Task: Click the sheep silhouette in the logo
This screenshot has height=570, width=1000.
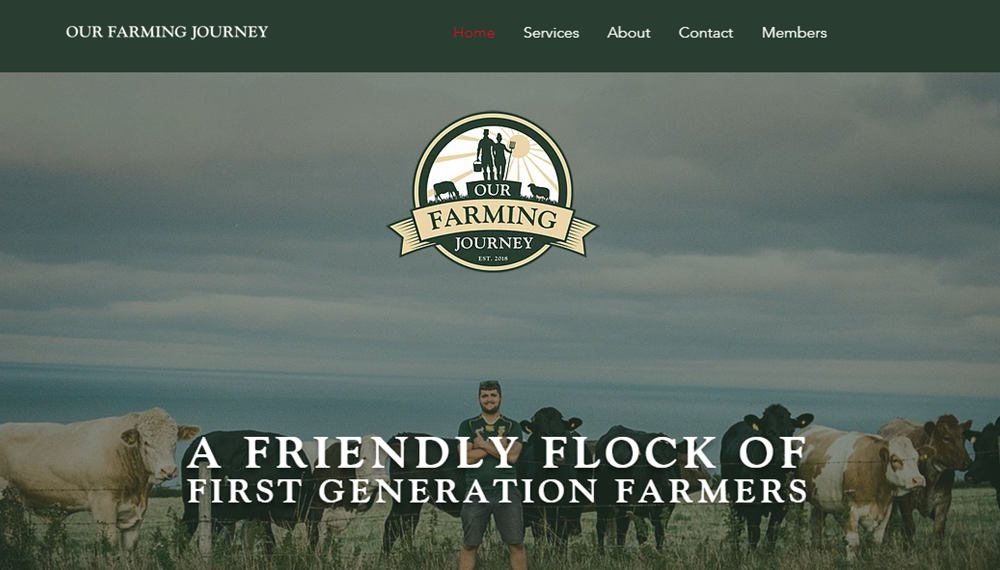Action: click(x=540, y=191)
